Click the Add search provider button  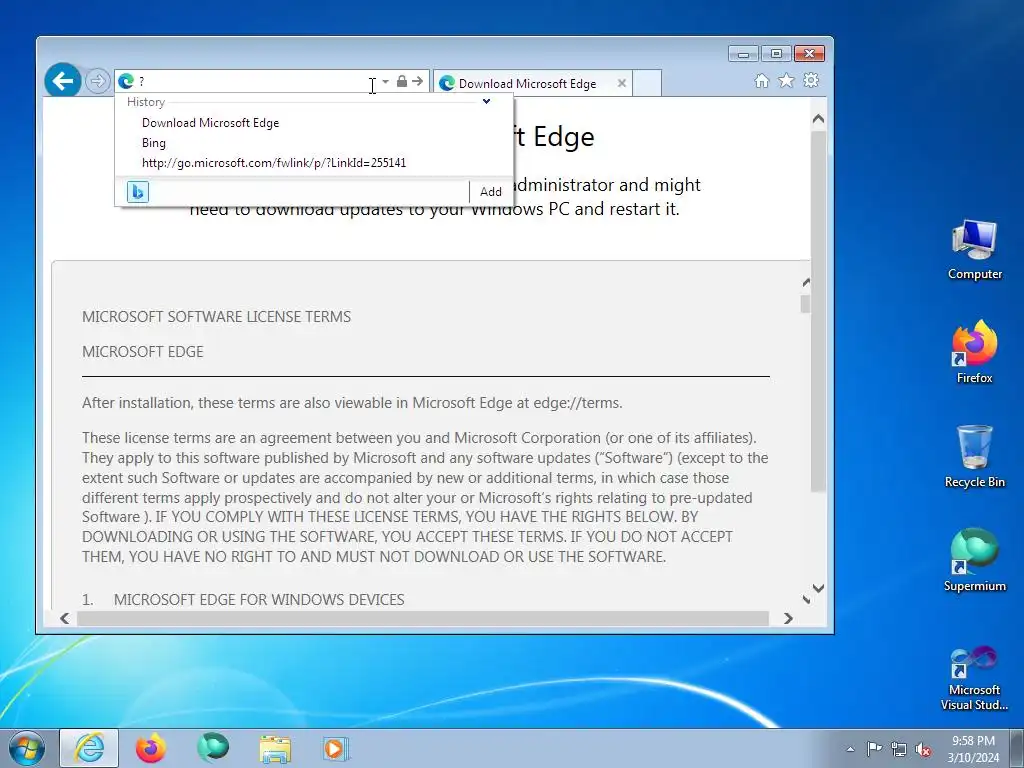490,191
